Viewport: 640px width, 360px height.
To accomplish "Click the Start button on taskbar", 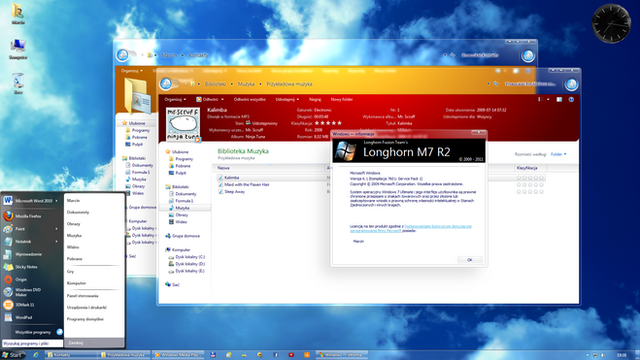I will coord(13,355).
